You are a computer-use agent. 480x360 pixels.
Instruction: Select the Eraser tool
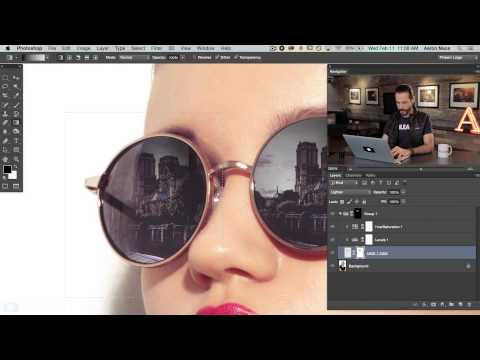click(5, 123)
